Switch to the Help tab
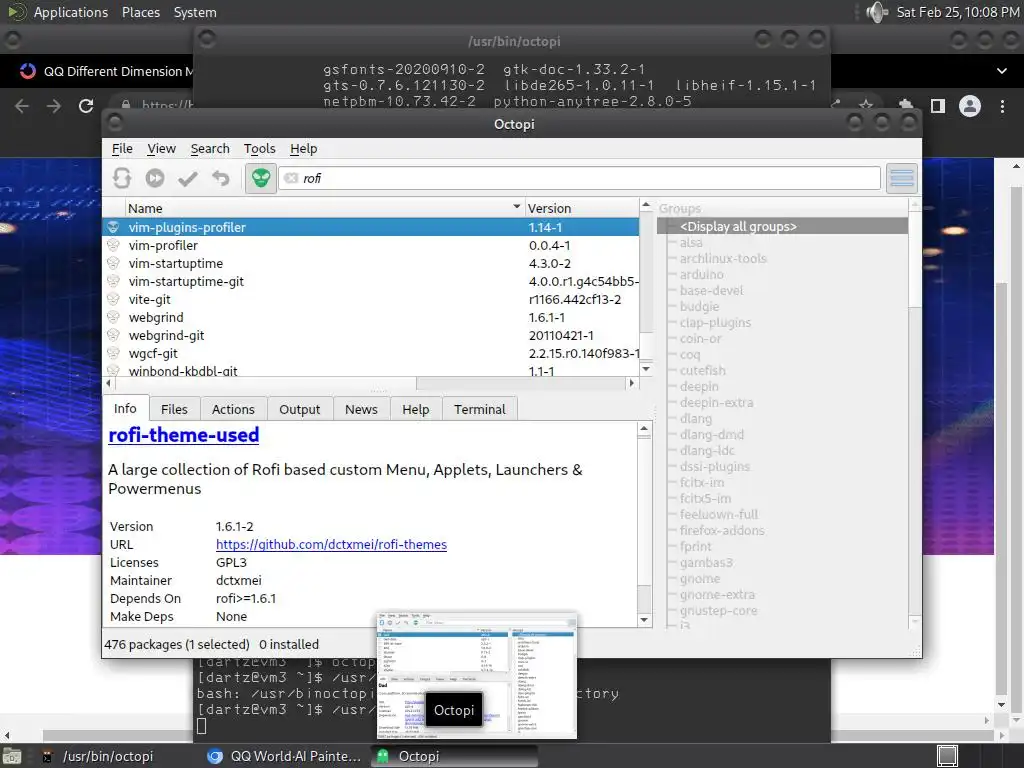This screenshot has height=768, width=1024. (416, 409)
